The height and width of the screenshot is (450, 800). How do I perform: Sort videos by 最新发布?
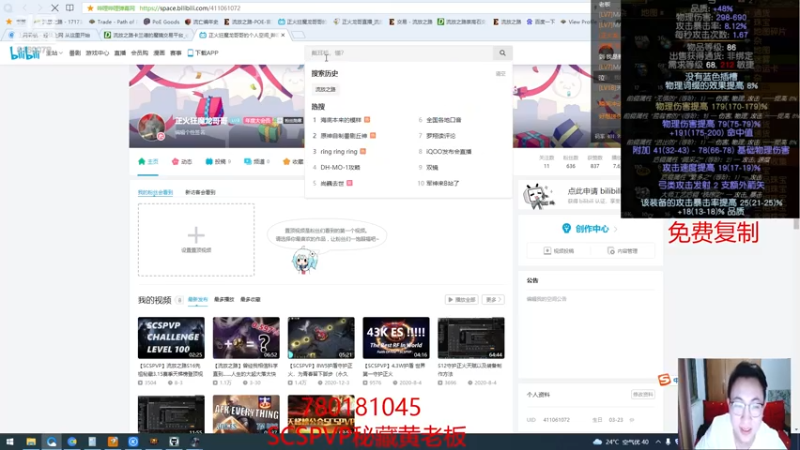pyautogui.click(x=197, y=299)
